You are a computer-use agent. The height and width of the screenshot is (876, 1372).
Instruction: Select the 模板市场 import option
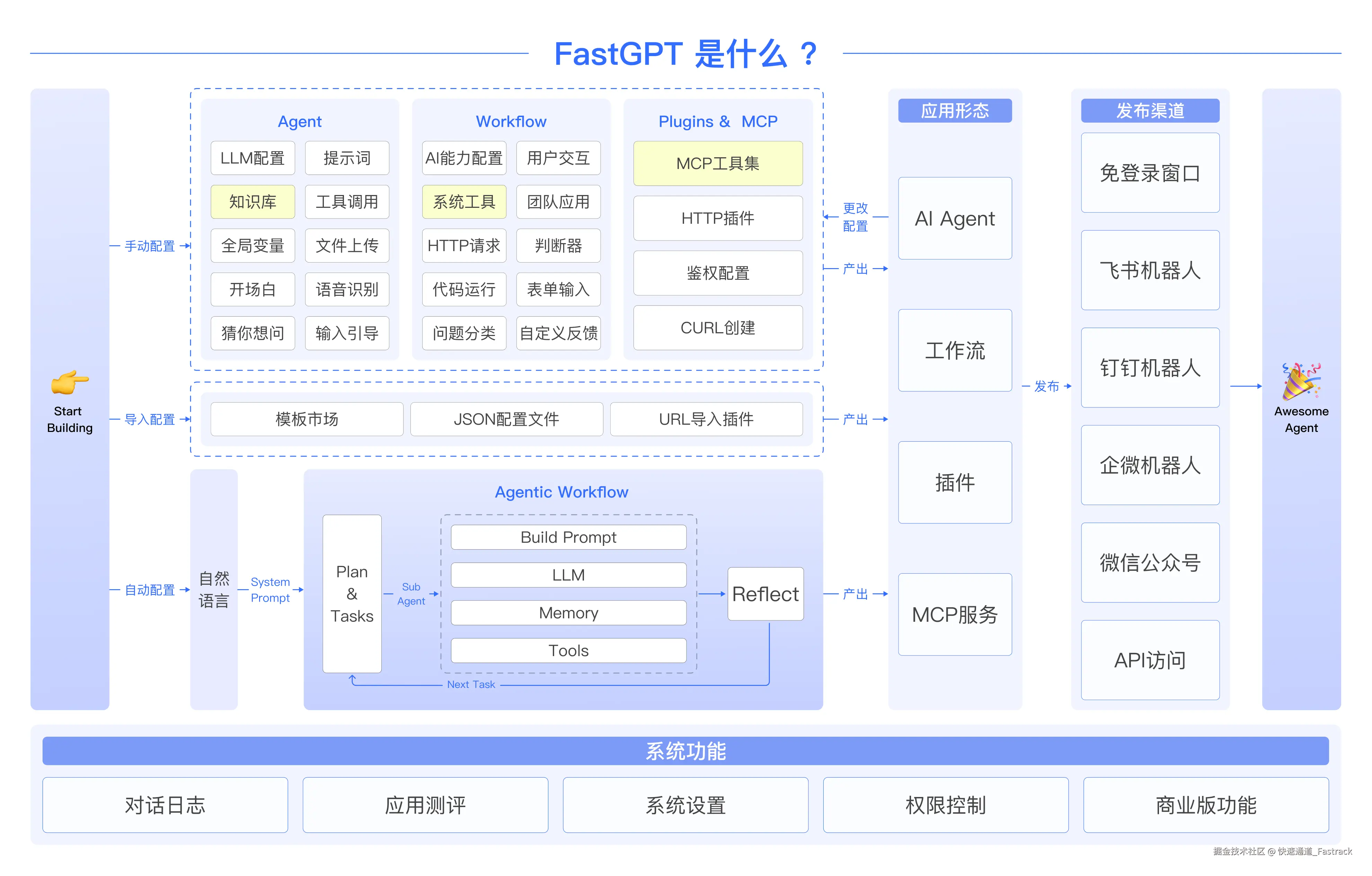tap(307, 419)
